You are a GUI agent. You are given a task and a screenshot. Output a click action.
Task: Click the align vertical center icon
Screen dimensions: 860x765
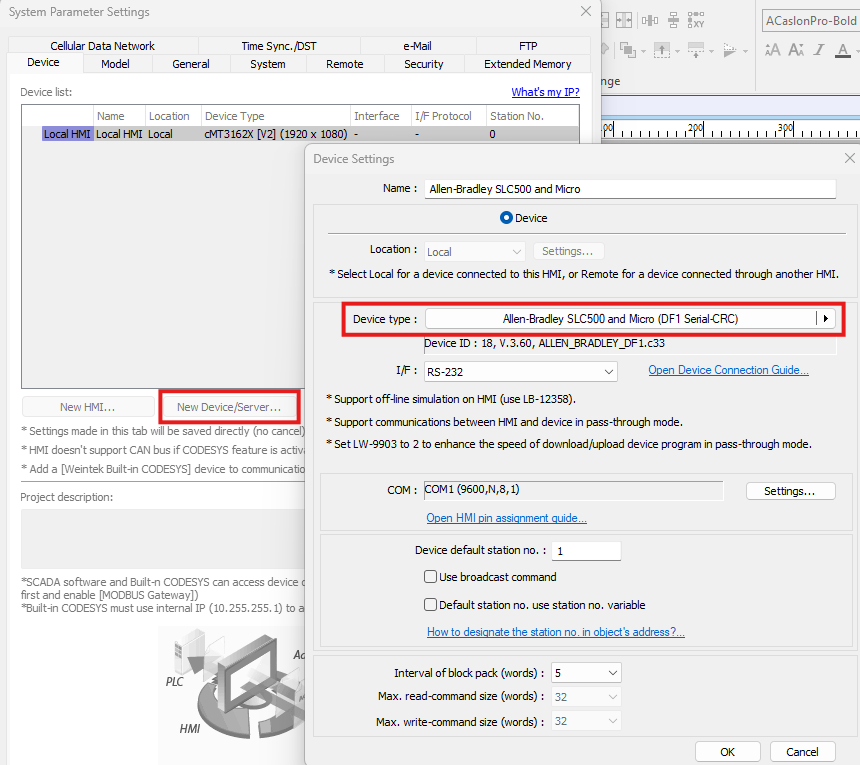tap(674, 21)
